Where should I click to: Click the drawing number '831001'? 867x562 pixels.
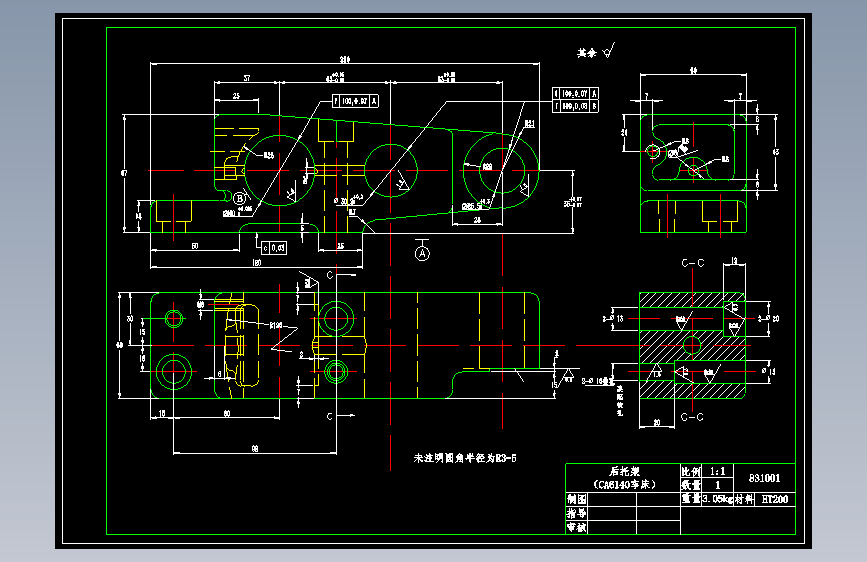coord(765,478)
